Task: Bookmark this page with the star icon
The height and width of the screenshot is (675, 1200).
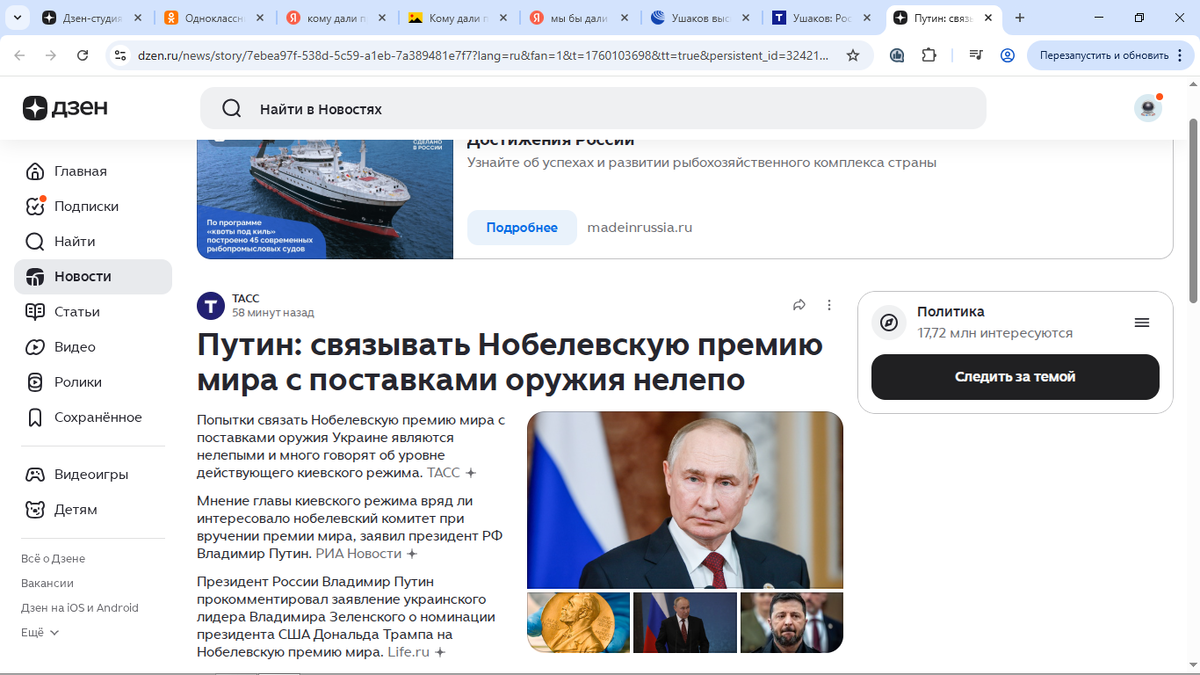Action: pos(853,55)
